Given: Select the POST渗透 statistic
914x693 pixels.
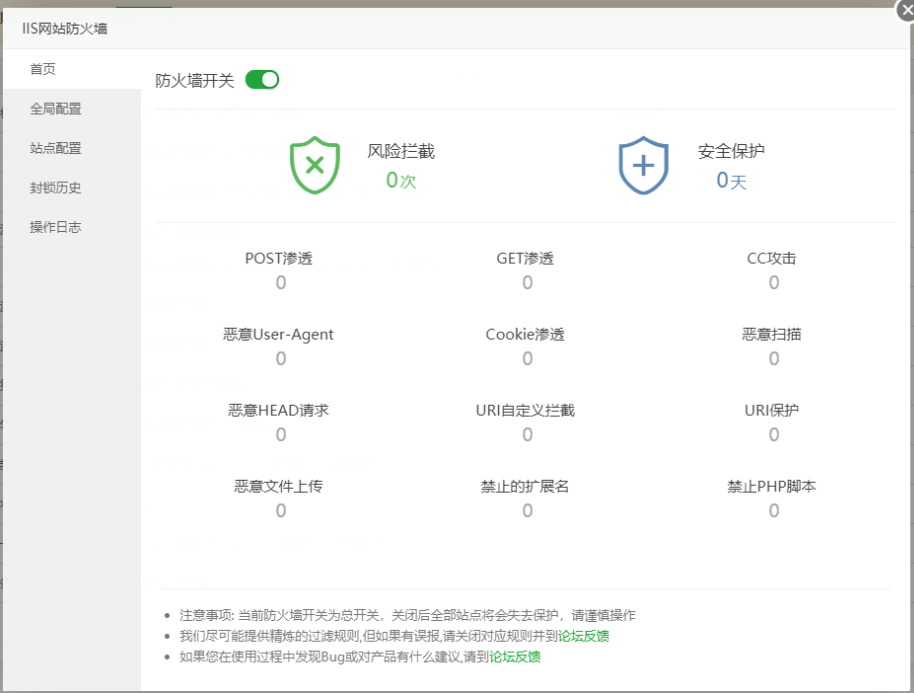Looking at the screenshot, I should pos(279,270).
